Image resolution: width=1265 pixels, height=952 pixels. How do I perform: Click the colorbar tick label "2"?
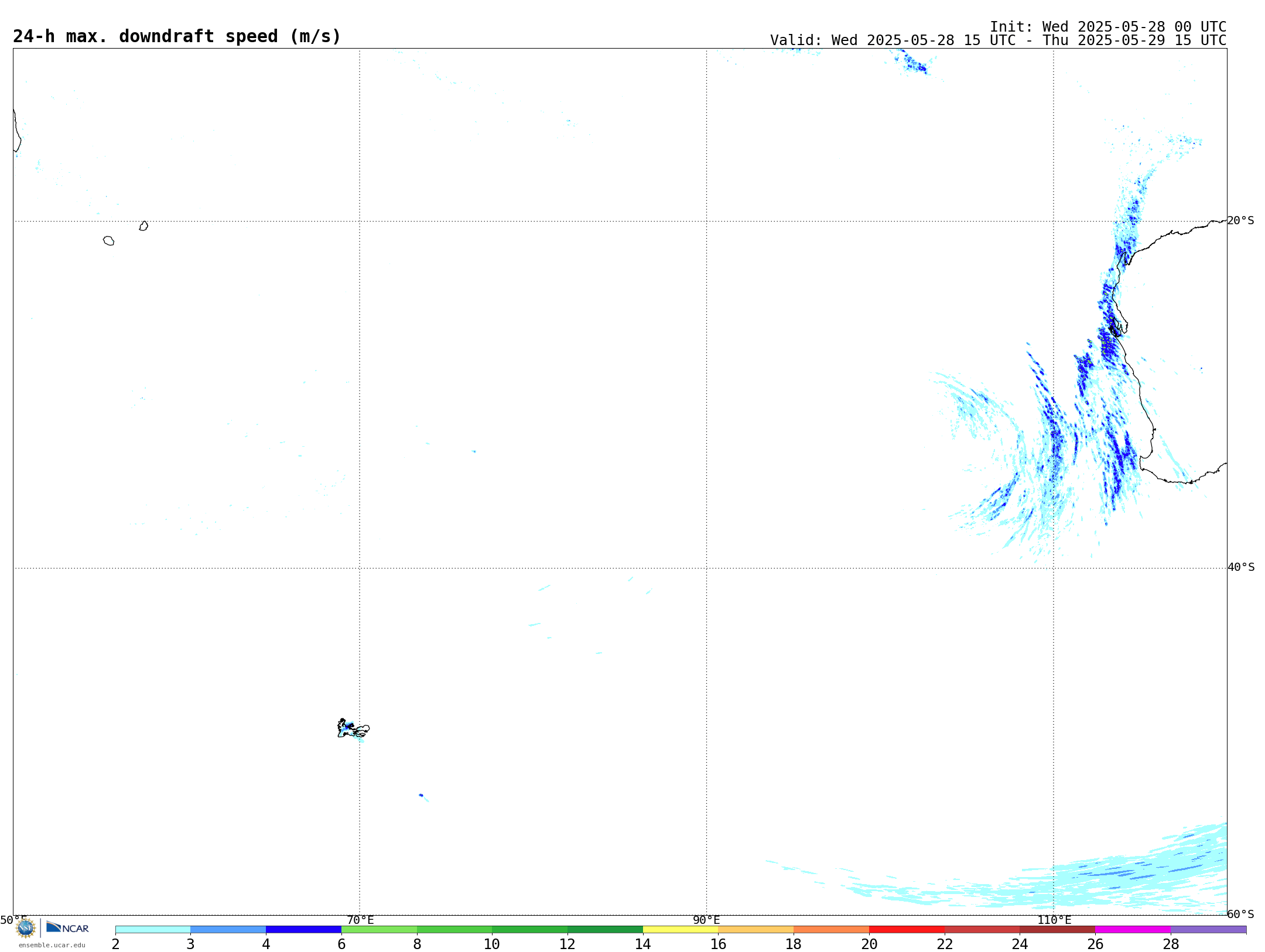pyautogui.click(x=115, y=944)
